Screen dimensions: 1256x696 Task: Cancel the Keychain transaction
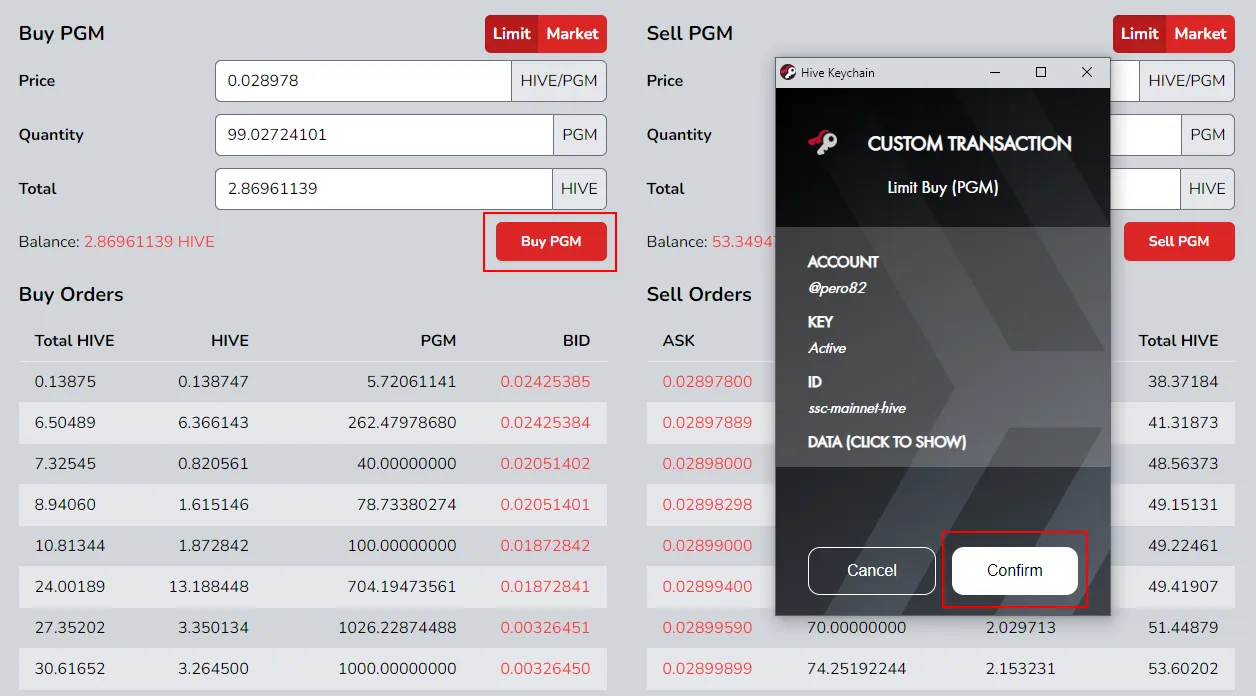click(872, 570)
